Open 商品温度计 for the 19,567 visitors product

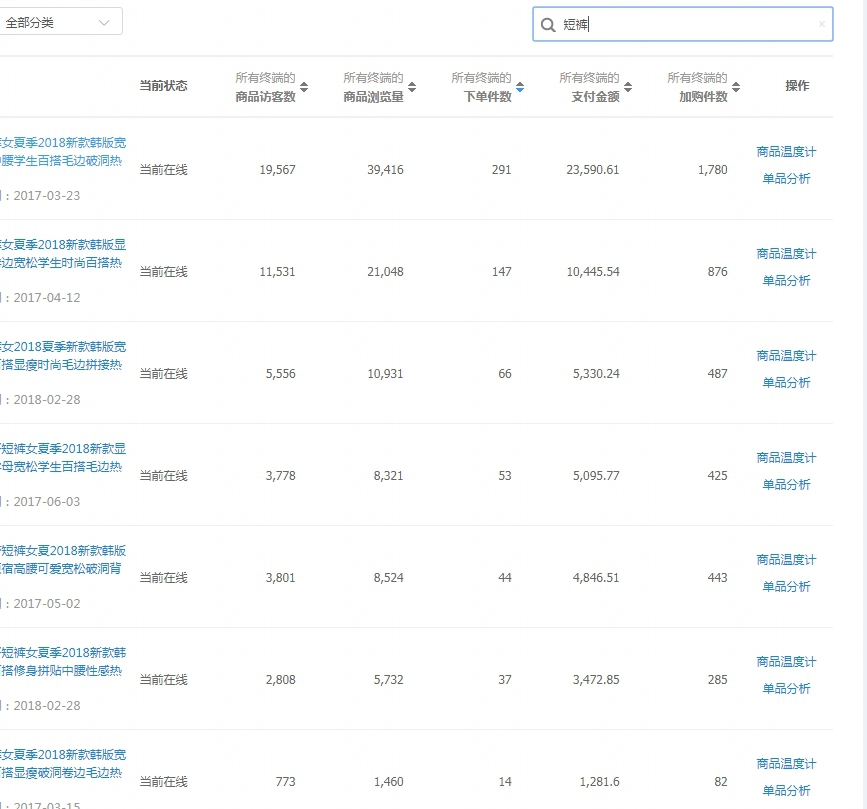click(x=786, y=152)
